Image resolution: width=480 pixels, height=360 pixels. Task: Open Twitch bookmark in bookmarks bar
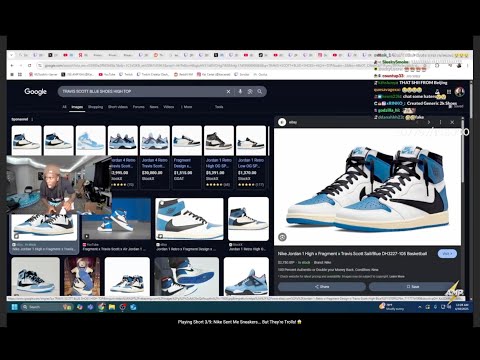(126, 74)
